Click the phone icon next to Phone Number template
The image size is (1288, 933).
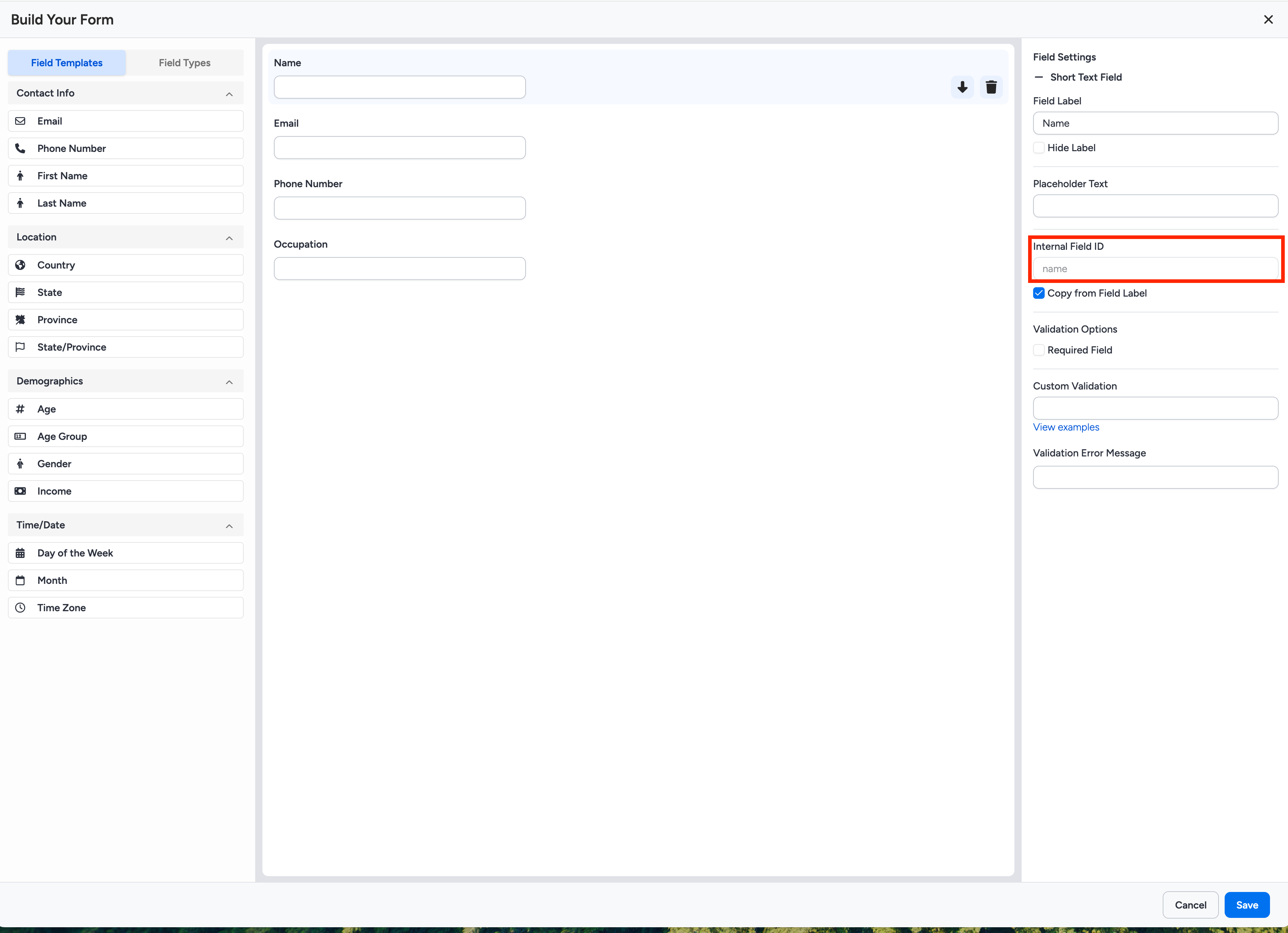(x=21, y=148)
